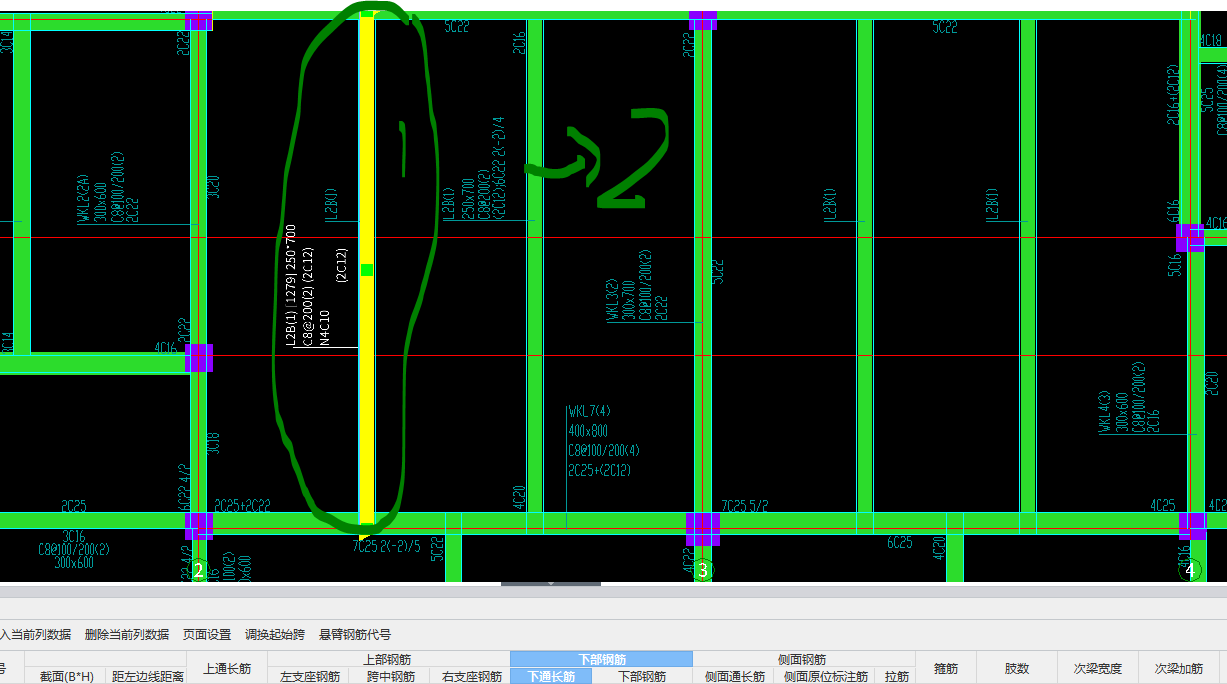
Task: Click the 7C25 2(-2)/5 rebar label
Action: tap(387, 547)
